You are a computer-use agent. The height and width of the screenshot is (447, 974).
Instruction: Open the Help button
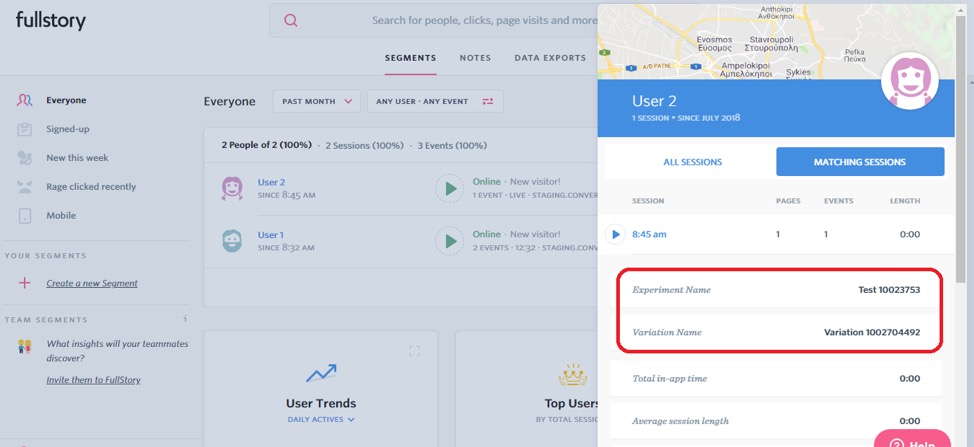click(911, 441)
